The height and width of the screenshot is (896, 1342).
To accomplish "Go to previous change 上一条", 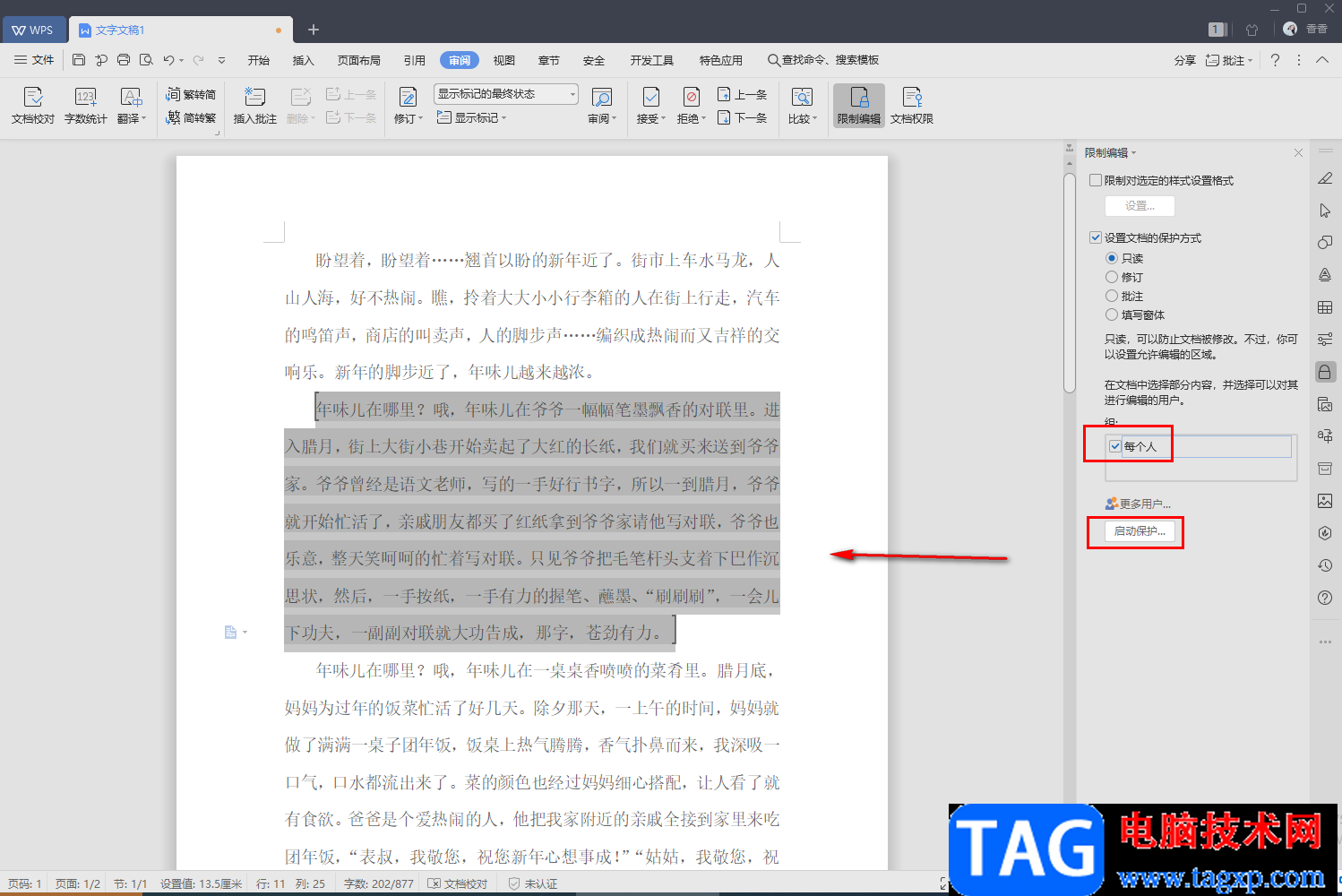I will point(742,94).
